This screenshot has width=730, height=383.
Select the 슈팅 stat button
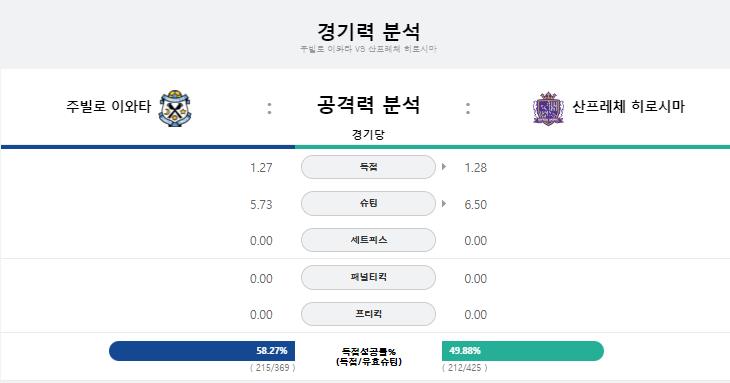[x=368, y=203]
